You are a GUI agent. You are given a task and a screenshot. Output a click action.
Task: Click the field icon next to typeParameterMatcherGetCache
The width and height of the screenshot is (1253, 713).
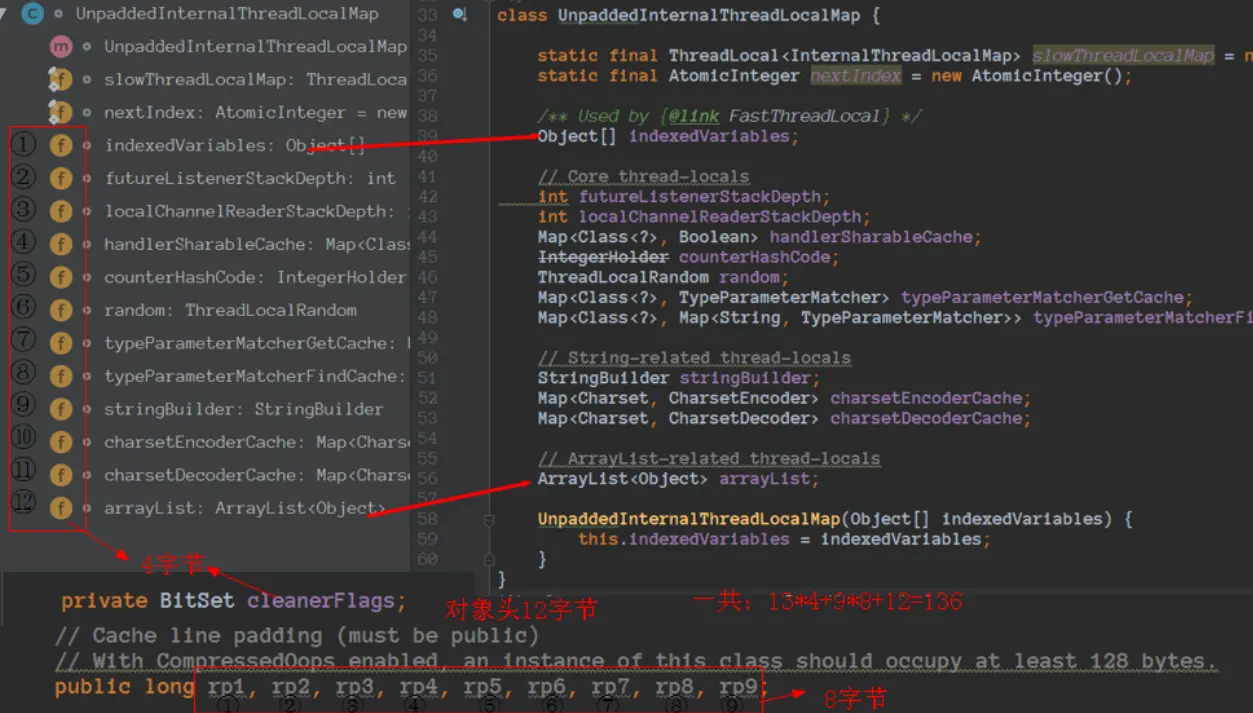[x=61, y=343]
